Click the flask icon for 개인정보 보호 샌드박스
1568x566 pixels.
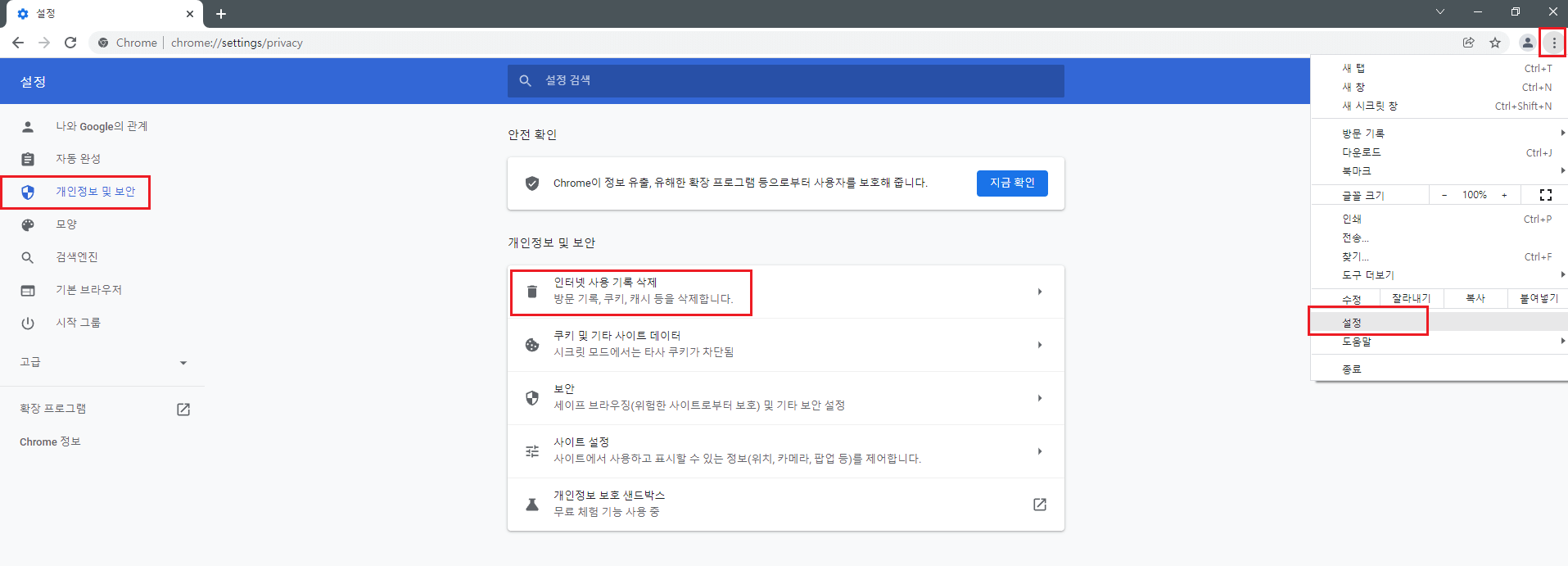click(532, 505)
